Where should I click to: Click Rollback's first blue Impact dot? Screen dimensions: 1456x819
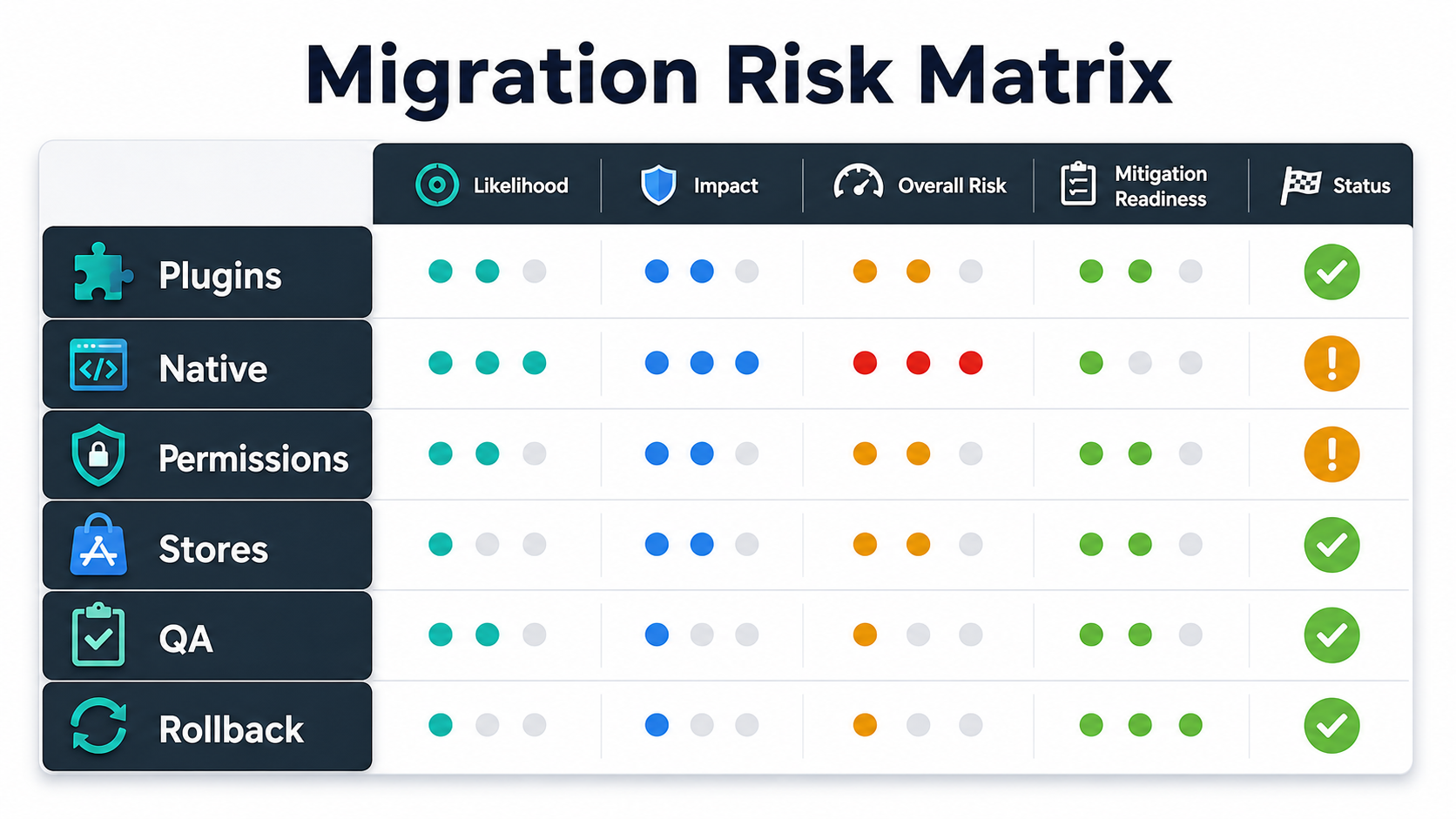(x=657, y=725)
